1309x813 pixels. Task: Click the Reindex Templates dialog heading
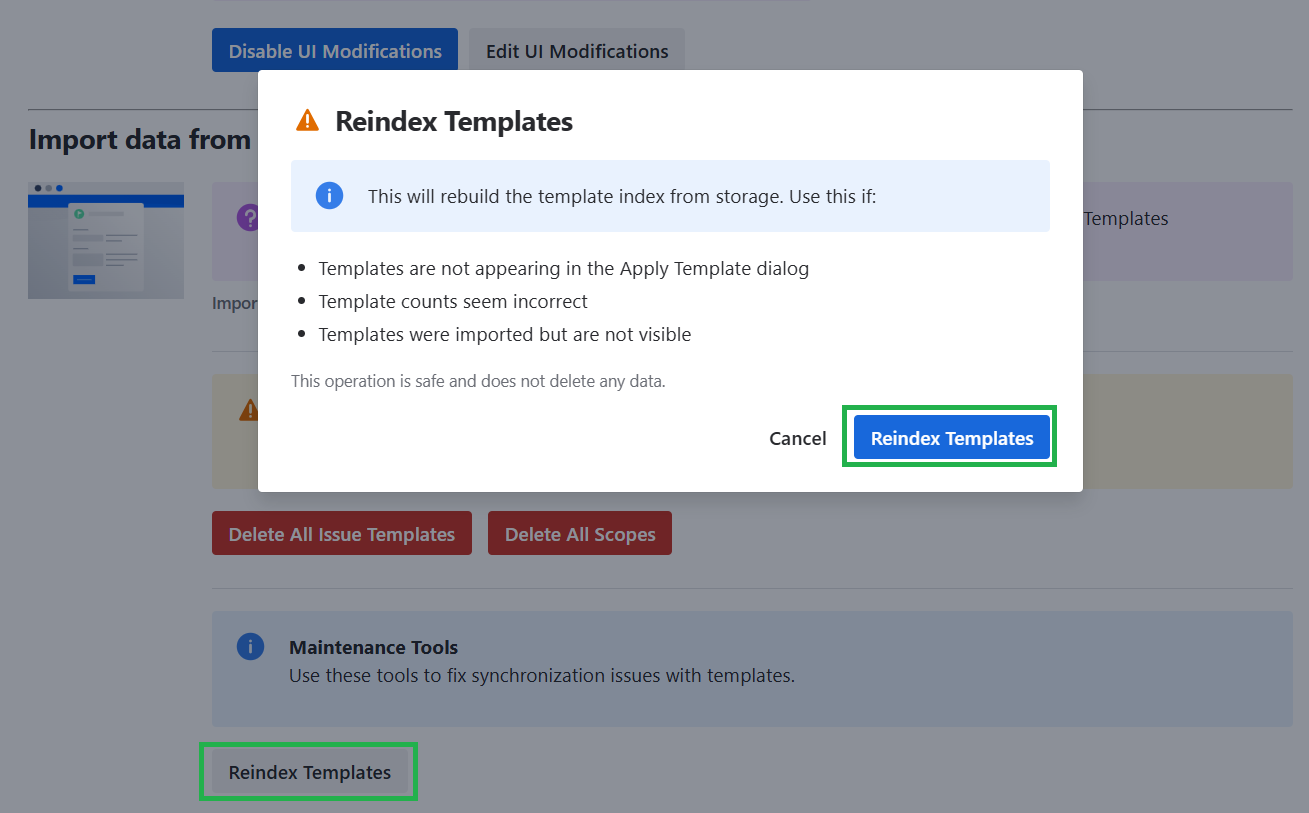(x=454, y=122)
